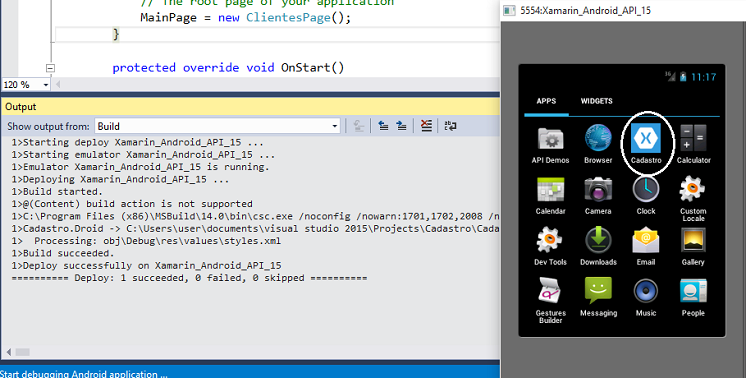Viewport: 746px width, 378px height.
Task: Click the 'ClientesPage' class name in code
Action: (x=288, y=18)
